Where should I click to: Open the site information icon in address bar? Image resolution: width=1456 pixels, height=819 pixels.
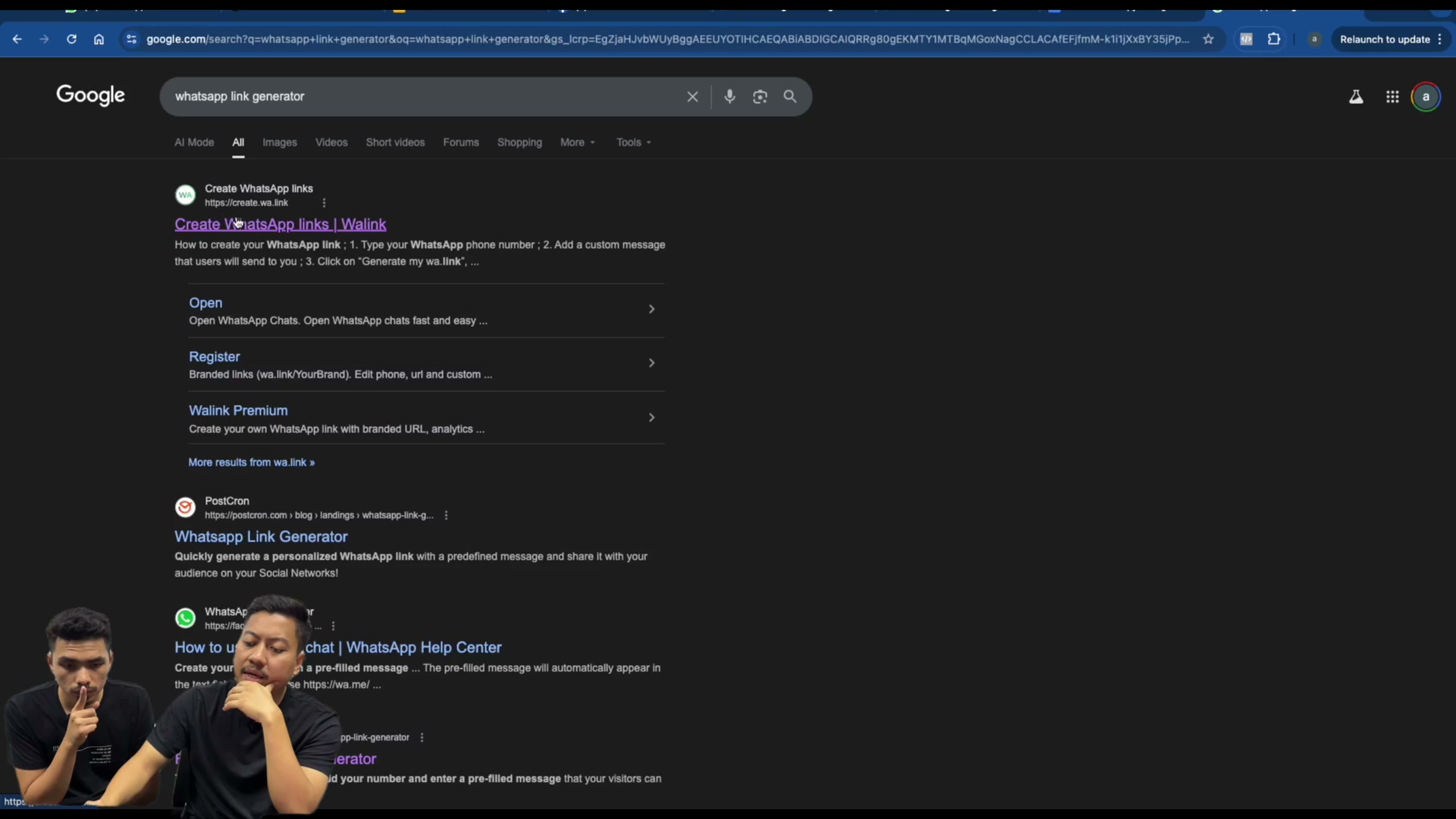pos(131,39)
